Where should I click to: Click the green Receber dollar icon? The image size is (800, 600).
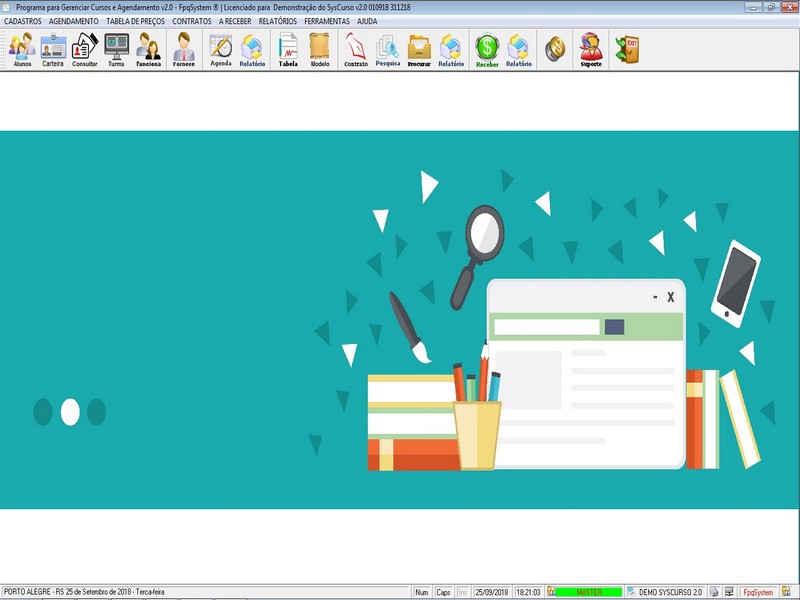click(487, 49)
